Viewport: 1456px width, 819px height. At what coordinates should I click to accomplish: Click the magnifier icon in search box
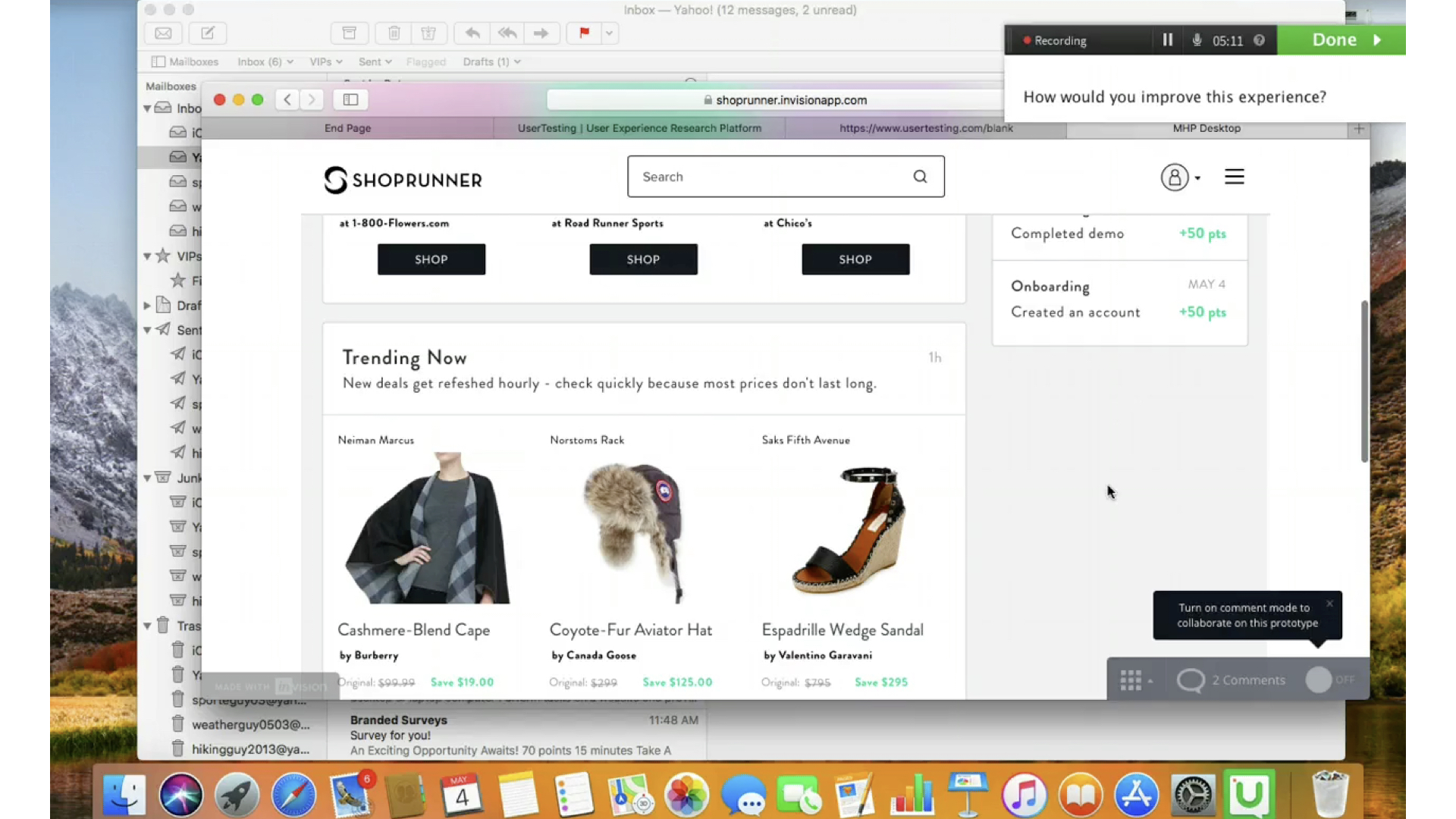920,177
